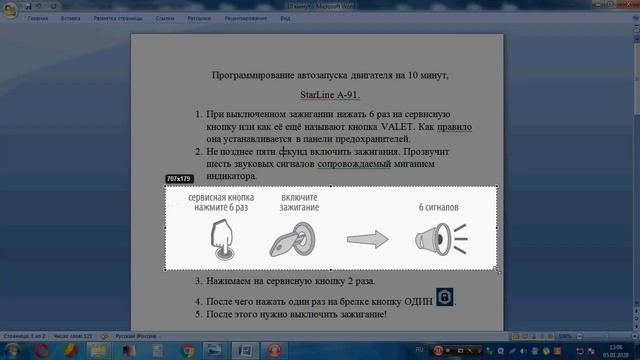This screenshot has width=640, height=360.
Task: Click the Save icon in quick access toolbar
Action: pyautogui.click(x=28, y=6)
